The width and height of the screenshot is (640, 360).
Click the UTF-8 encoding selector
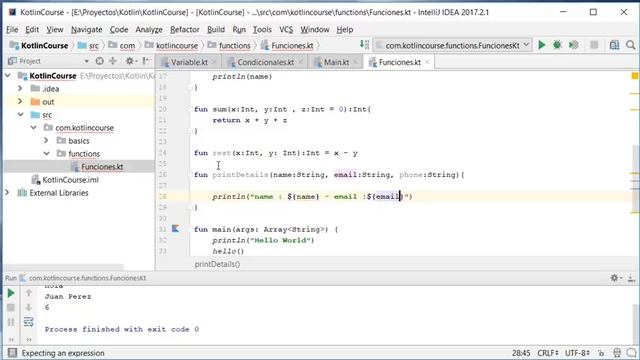(x=577, y=353)
